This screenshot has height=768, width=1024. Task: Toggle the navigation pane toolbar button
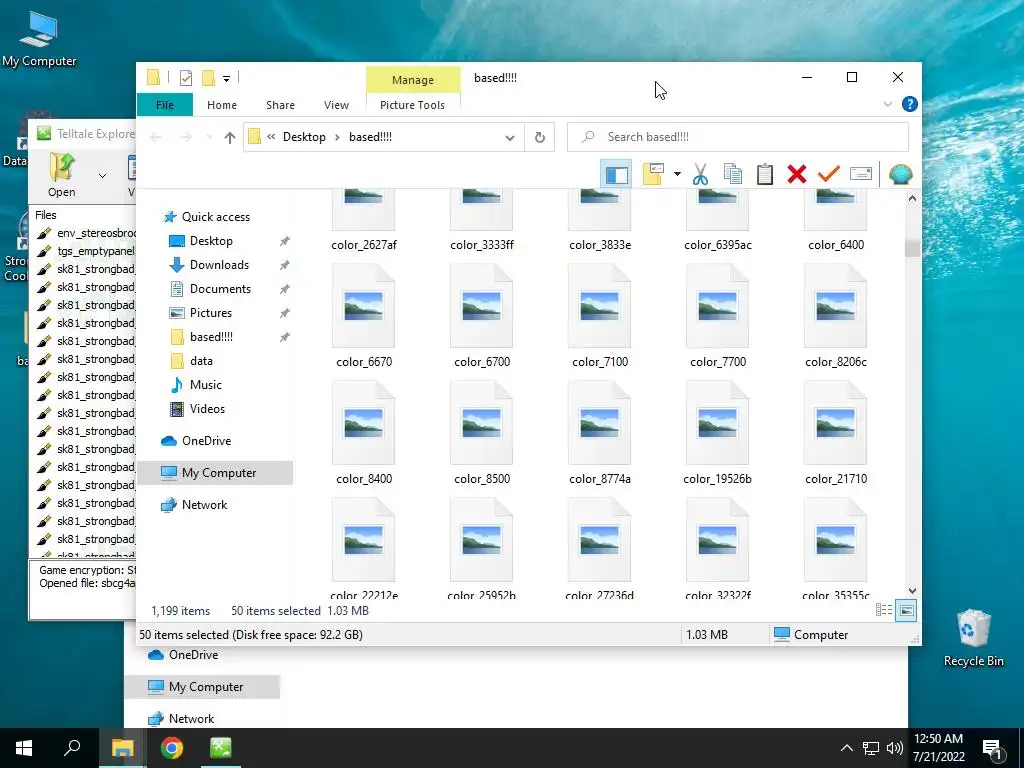tap(616, 174)
